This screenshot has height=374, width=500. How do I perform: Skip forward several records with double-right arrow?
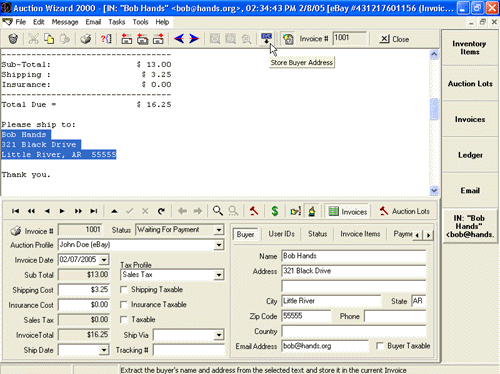click(78, 211)
